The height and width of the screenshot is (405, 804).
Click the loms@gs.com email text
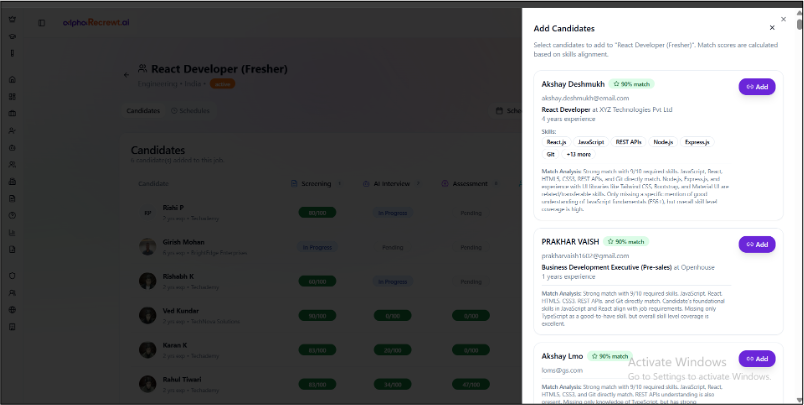click(x=562, y=370)
